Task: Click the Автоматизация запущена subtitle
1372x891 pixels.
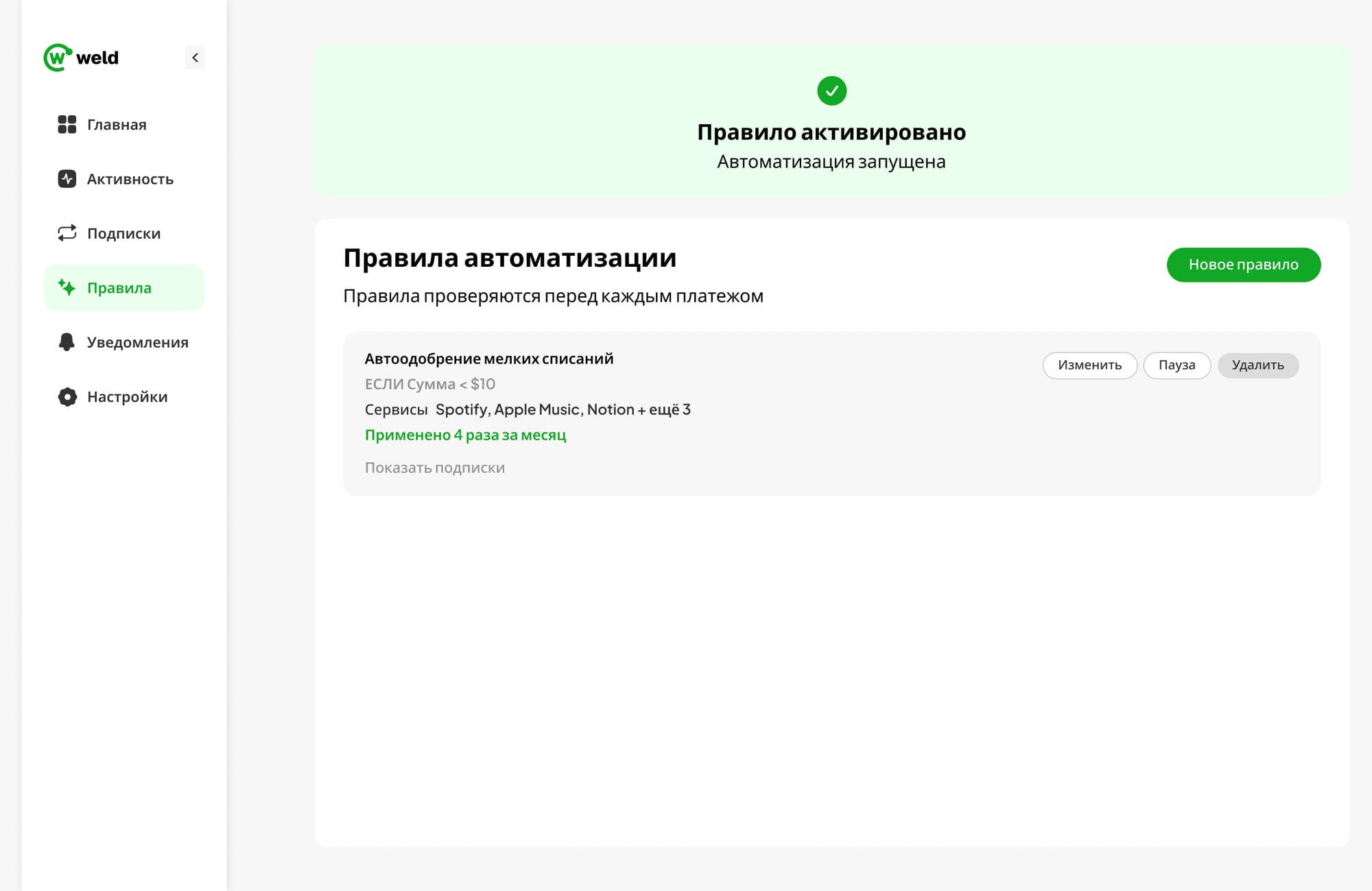Action: [831, 162]
